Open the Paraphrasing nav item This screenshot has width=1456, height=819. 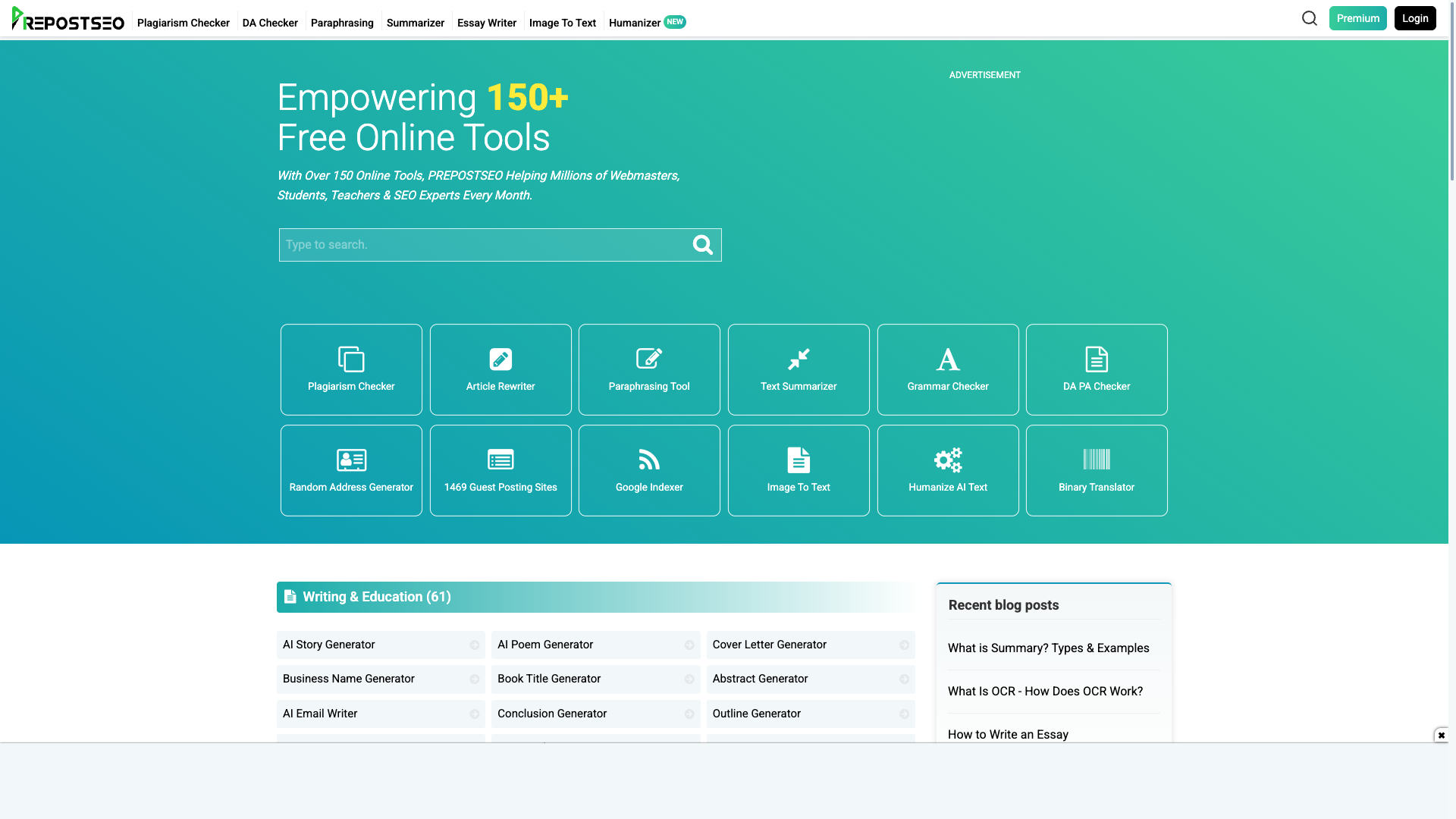tap(342, 23)
